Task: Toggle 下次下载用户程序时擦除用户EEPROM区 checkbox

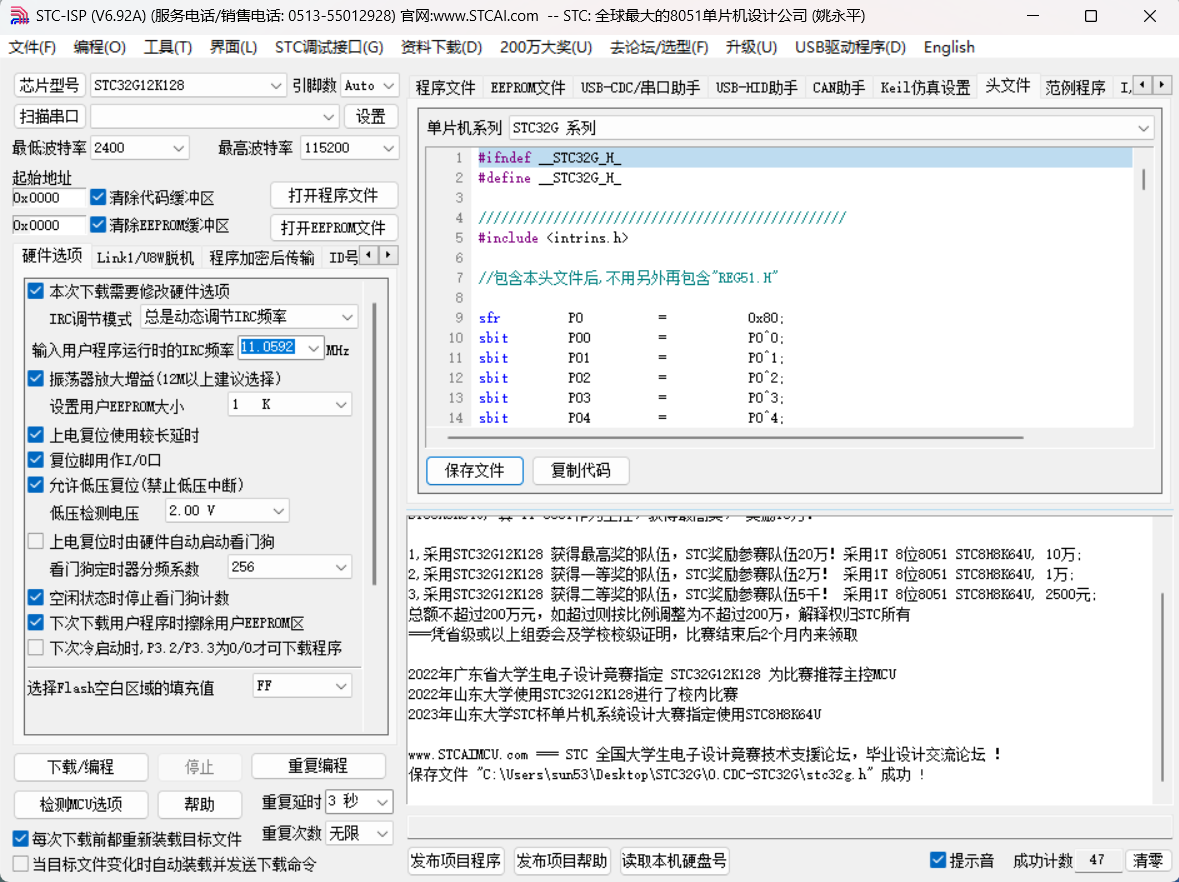Action: (x=35, y=623)
